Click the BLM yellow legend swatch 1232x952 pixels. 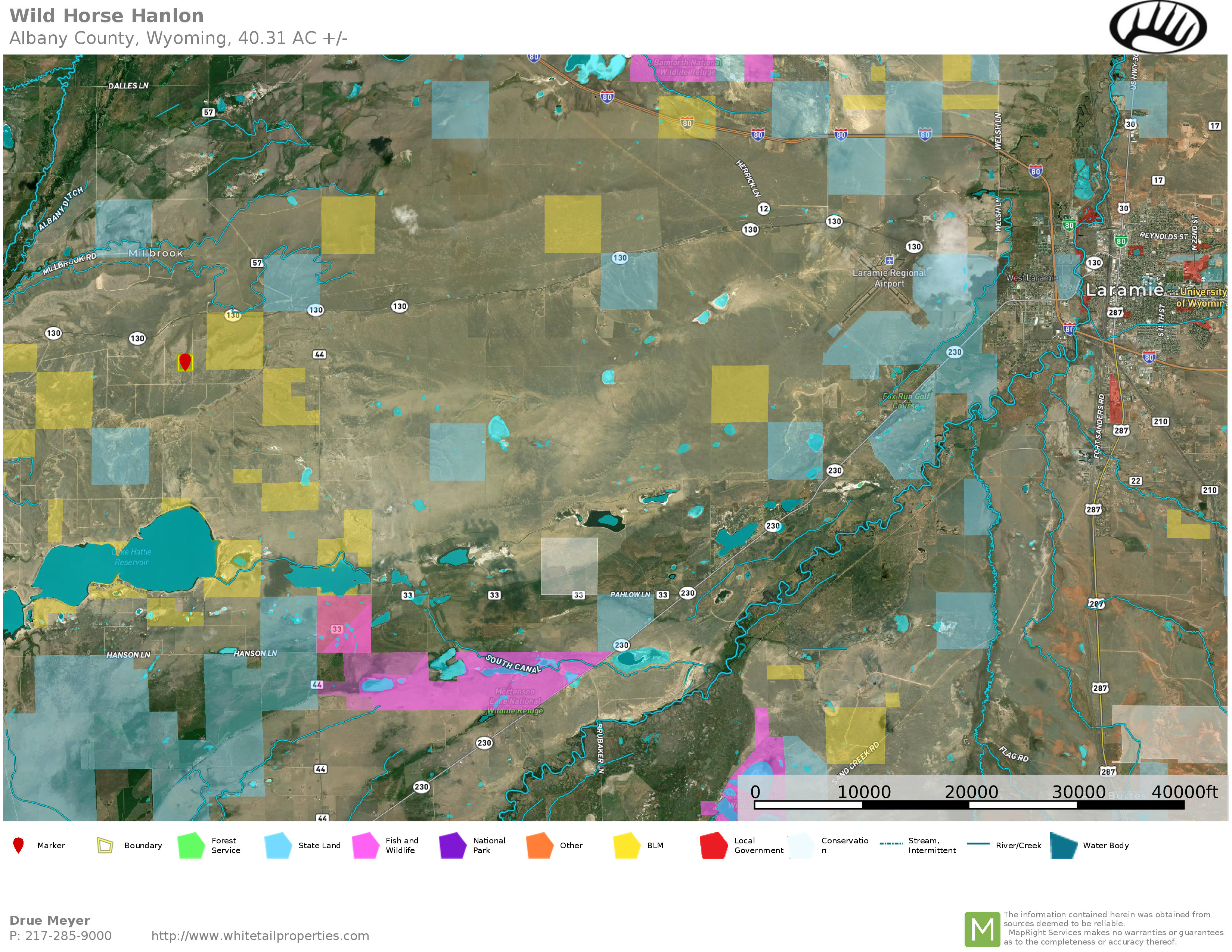click(627, 845)
